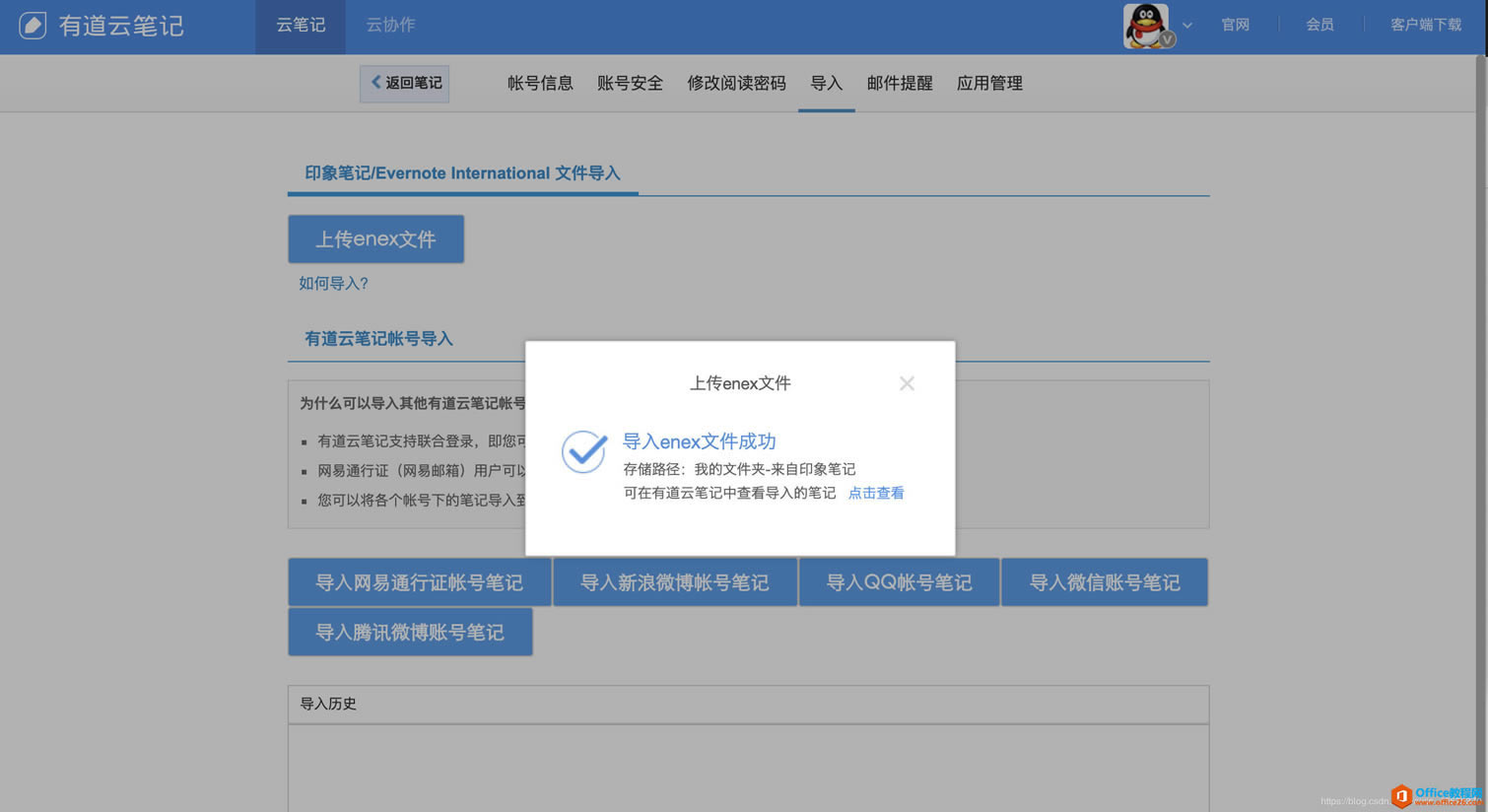Viewport: 1488px width, 812px height.
Task: Click the back arrow in 返回笔记
Action: pos(375,83)
